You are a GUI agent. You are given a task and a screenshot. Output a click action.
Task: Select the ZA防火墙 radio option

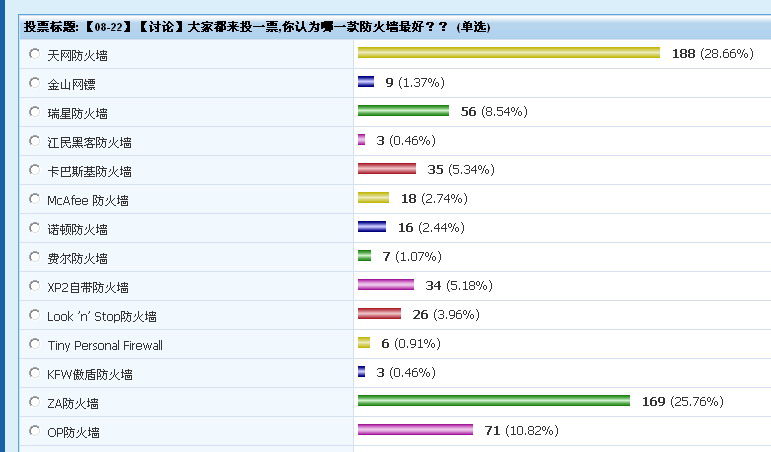pyautogui.click(x=35, y=402)
